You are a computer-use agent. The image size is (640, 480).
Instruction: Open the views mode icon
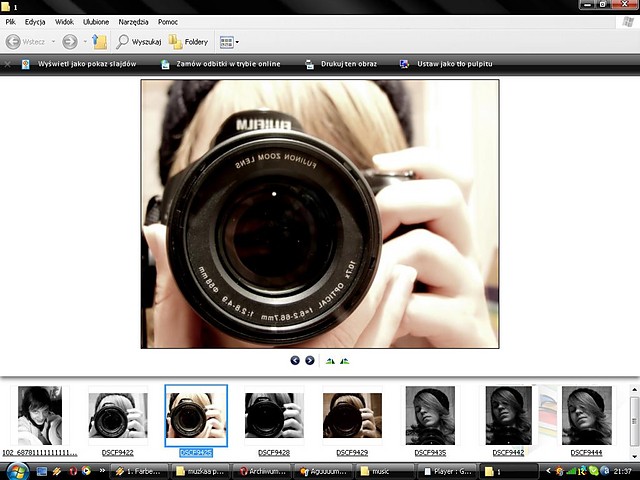point(227,42)
